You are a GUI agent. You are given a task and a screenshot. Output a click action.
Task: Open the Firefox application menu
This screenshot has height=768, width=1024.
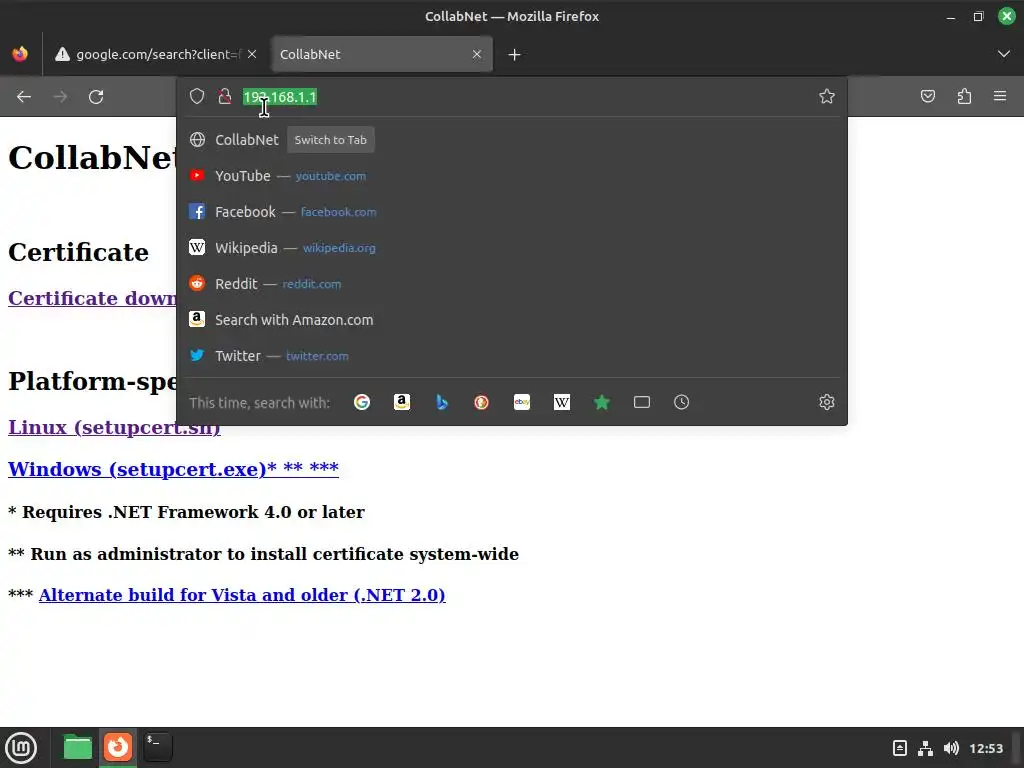click(1000, 97)
